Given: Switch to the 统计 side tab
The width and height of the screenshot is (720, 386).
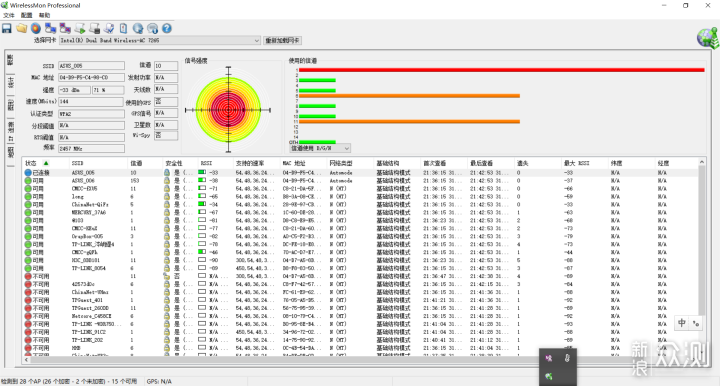Looking at the screenshot, I should 10,83.
